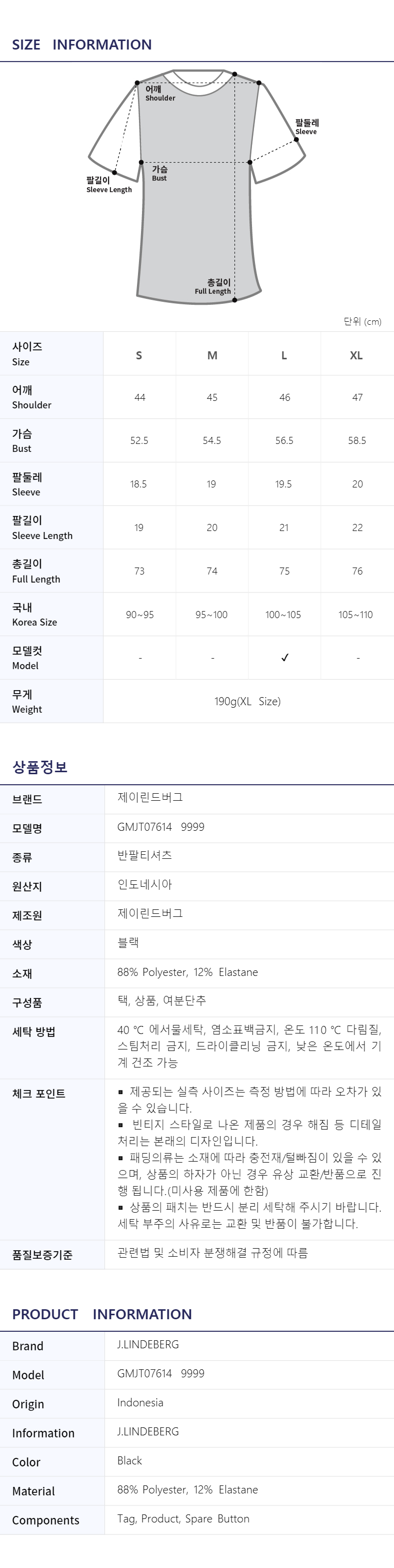Click the M size bust value 54.5

point(211,440)
